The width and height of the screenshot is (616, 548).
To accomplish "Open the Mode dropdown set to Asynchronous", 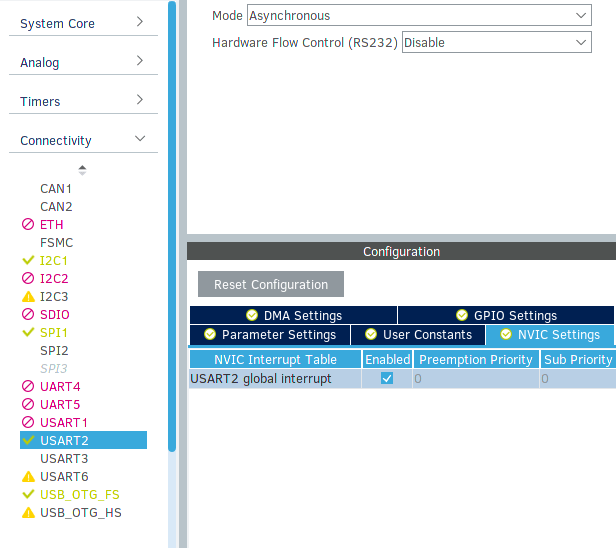I will coord(419,16).
